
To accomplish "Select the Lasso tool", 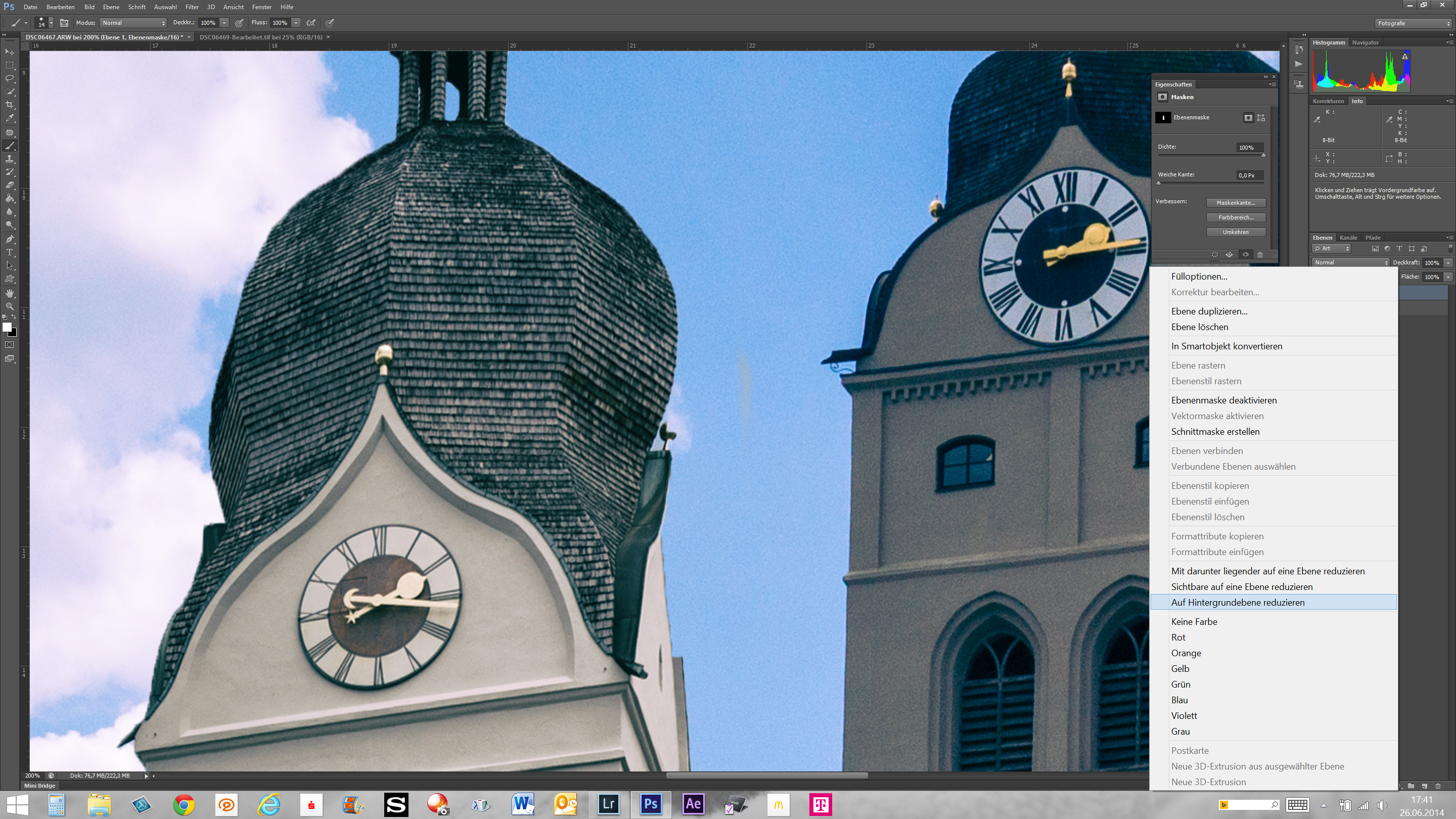I will 10,78.
